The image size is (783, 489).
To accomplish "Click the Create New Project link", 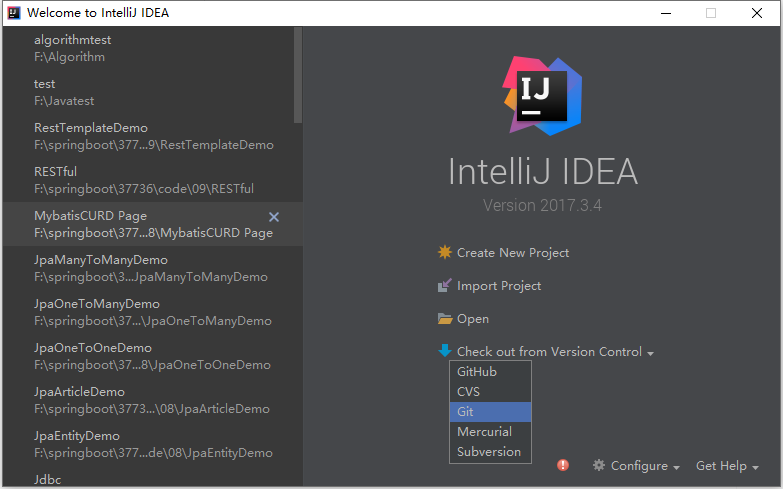I will pyautogui.click(x=513, y=253).
